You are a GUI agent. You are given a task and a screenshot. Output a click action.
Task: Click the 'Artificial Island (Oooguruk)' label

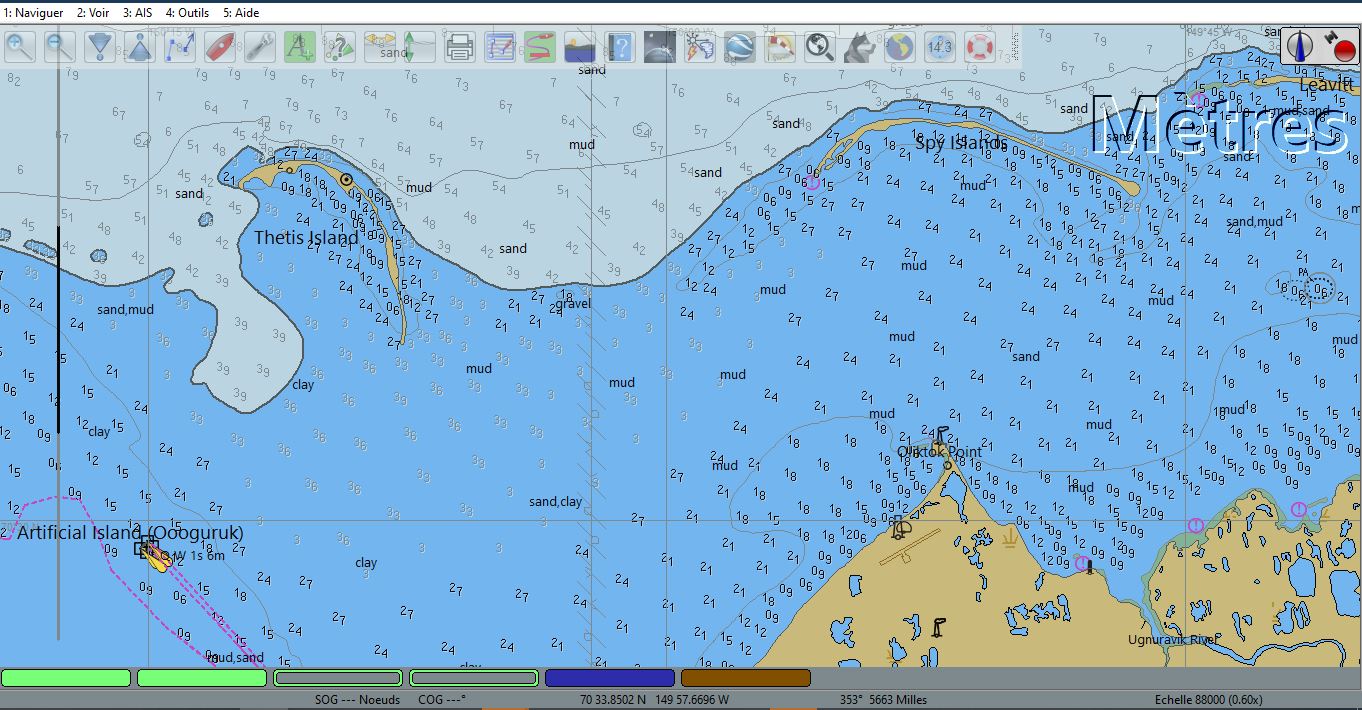pos(130,533)
